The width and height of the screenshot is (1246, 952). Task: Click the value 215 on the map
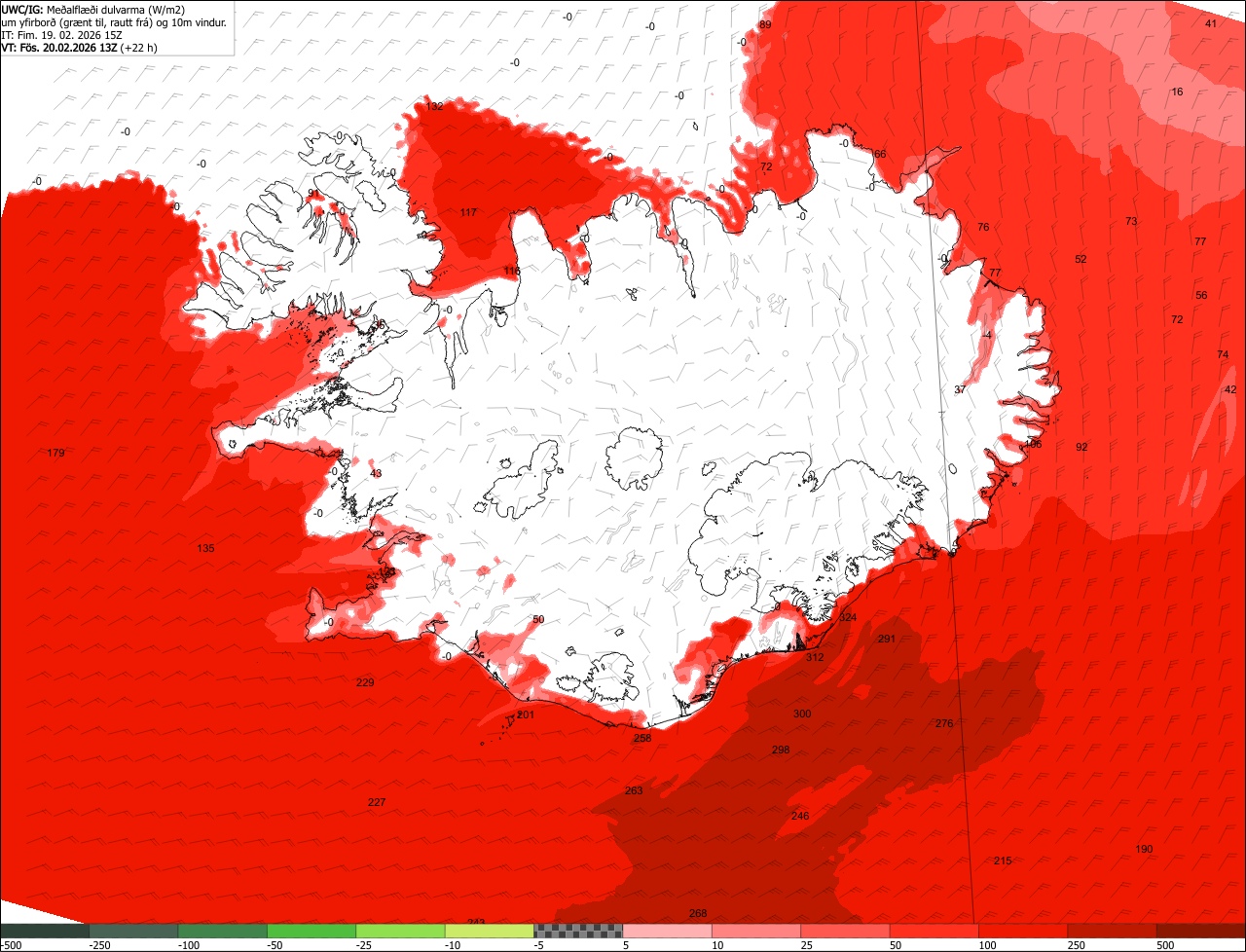(1003, 860)
